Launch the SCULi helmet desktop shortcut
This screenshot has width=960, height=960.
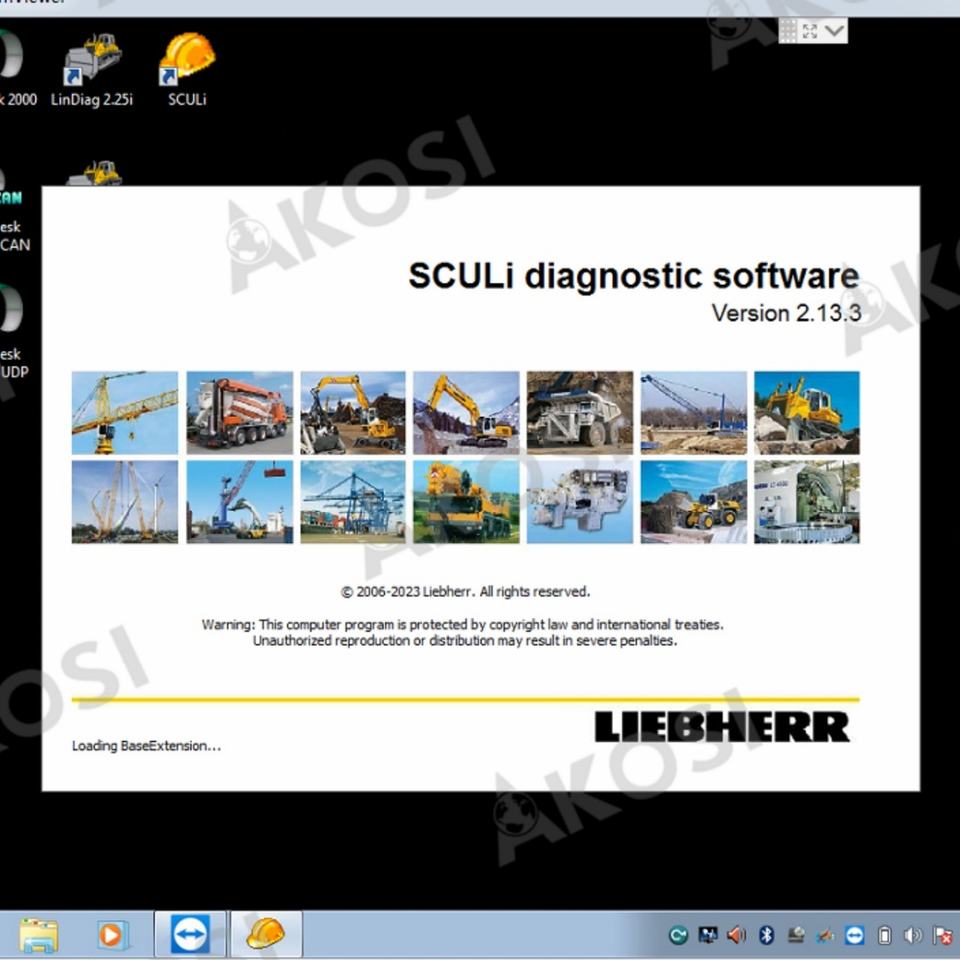click(x=187, y=69)
